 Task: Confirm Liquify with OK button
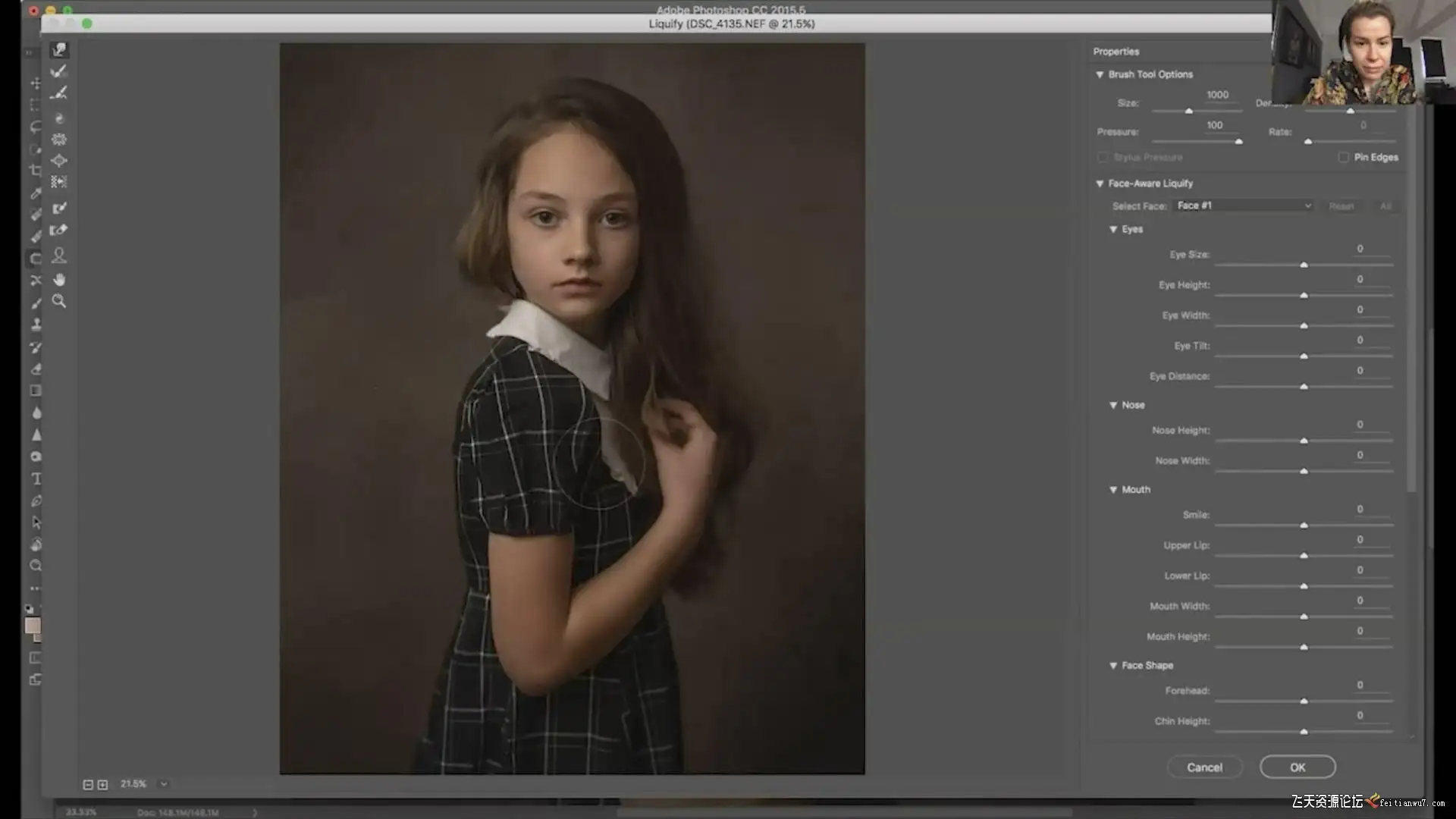click(1298, 767)
